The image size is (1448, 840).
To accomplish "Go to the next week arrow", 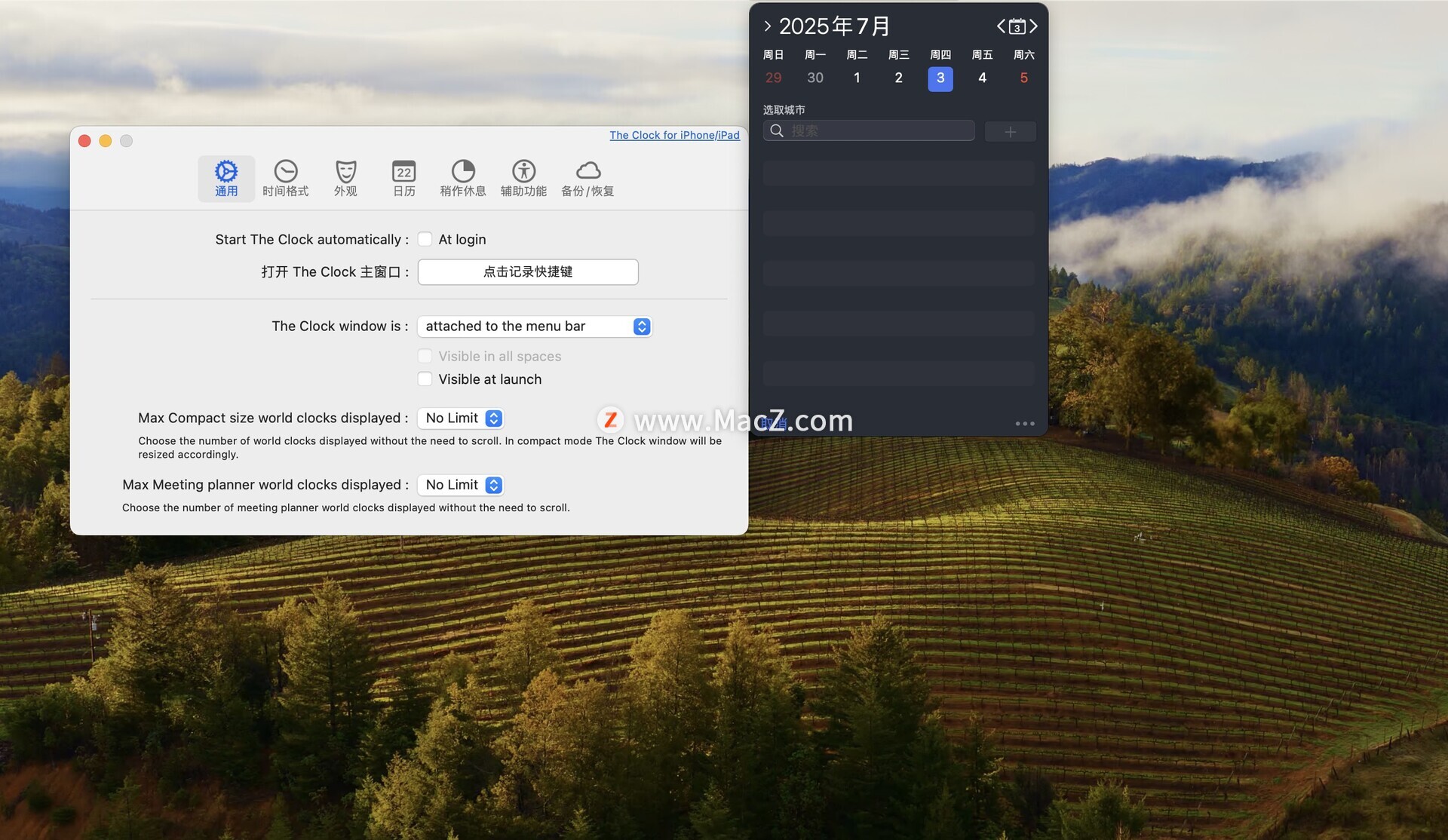I will point(1033,26).
